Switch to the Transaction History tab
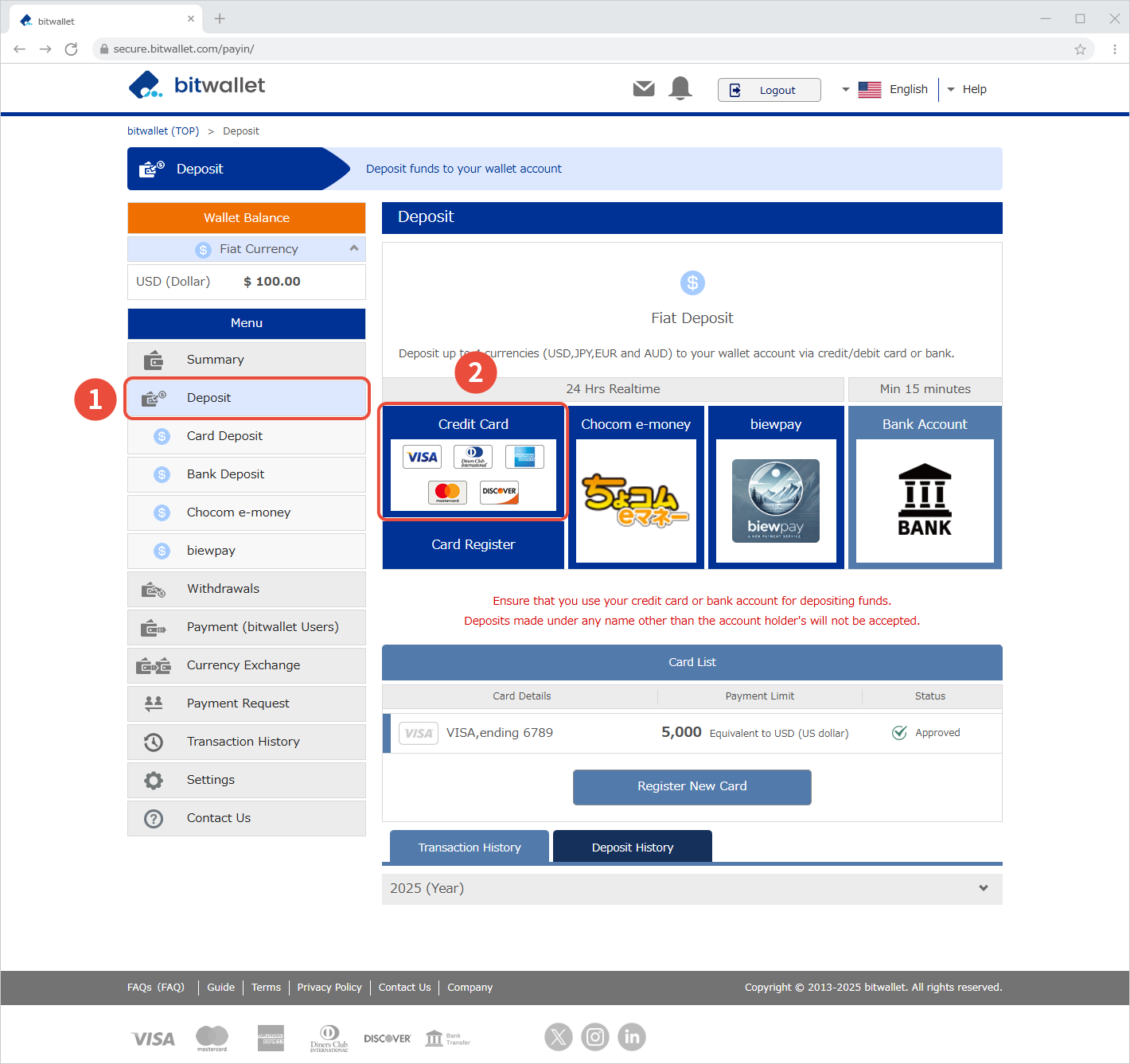Image resolution: width=1130 pixels, height=1064 pixels. [x=470, y=847]
